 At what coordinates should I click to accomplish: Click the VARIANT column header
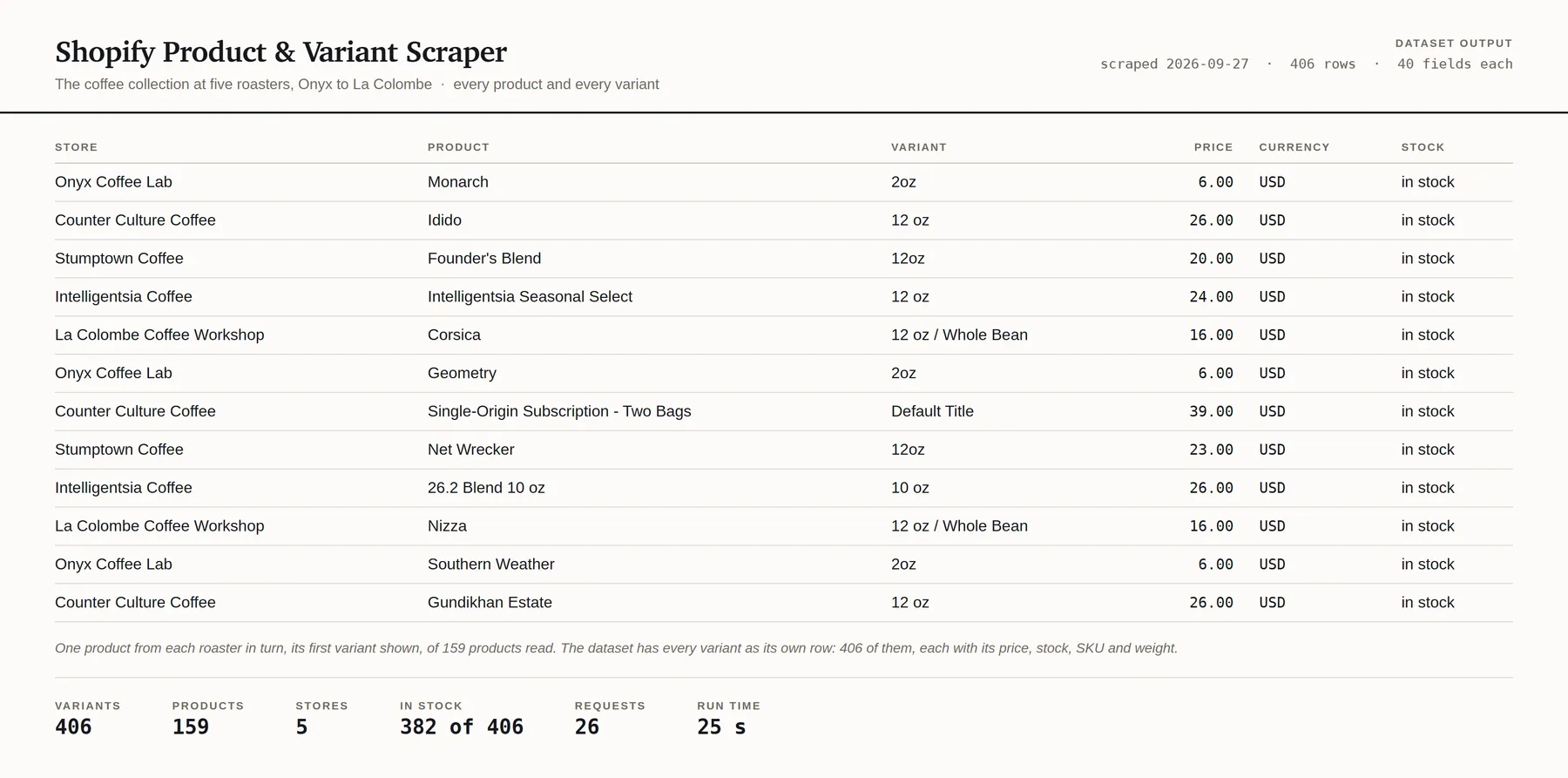click(x=919, y=147)
